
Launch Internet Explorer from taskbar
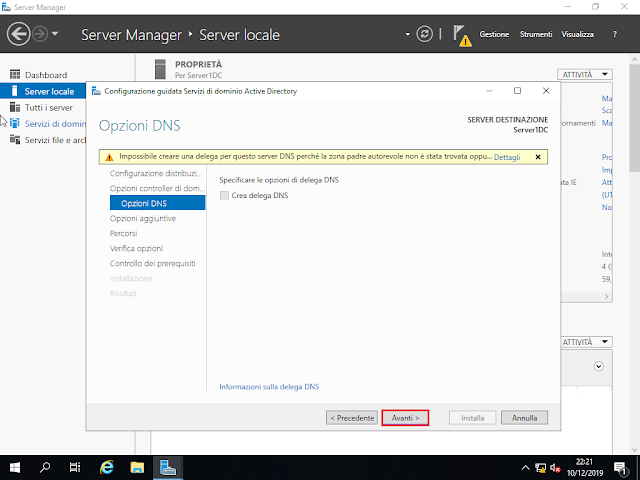coord(107,468)
